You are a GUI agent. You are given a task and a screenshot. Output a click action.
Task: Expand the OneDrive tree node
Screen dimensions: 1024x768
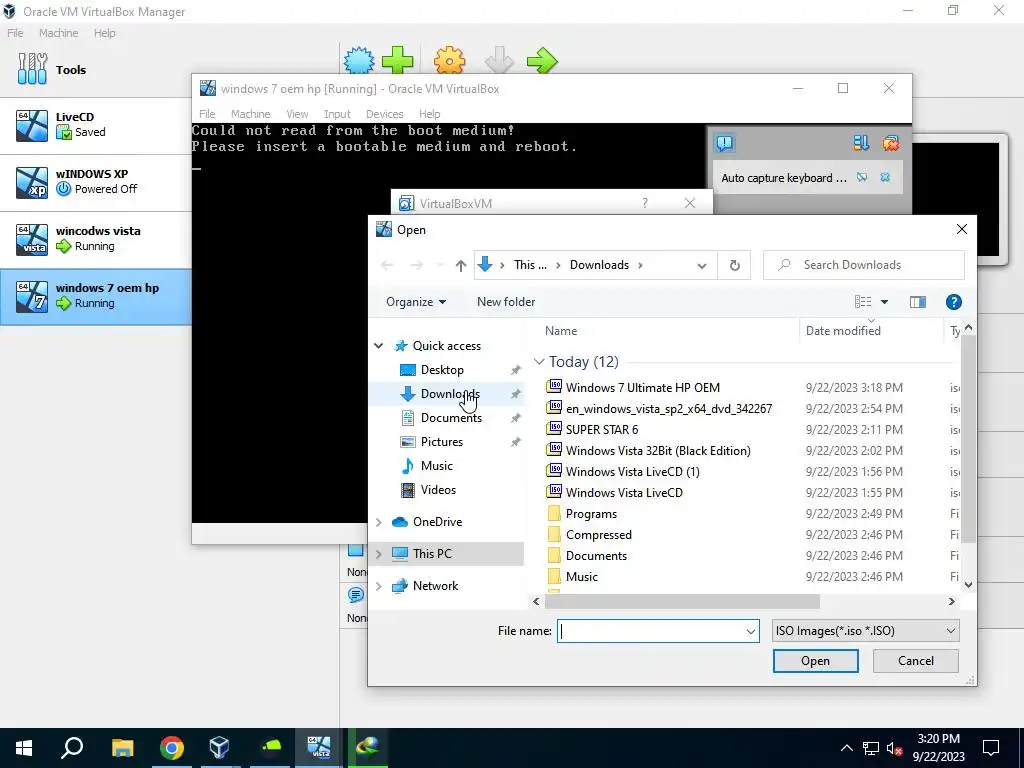(x=379, y=522)
